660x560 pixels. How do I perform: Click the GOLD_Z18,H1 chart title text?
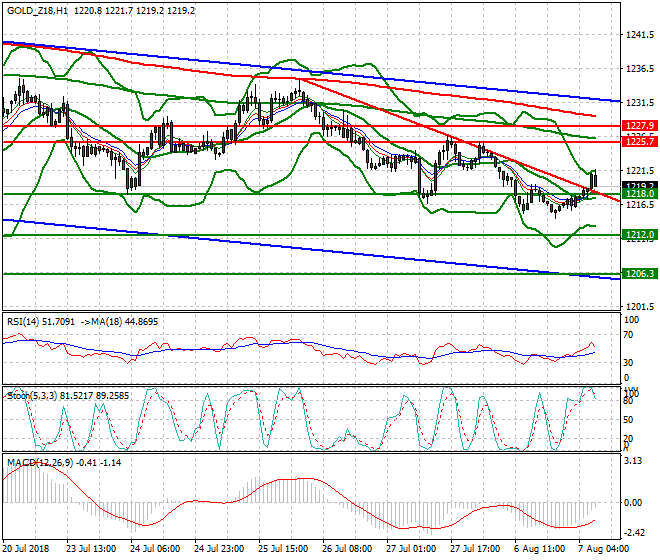click(37, 11)
